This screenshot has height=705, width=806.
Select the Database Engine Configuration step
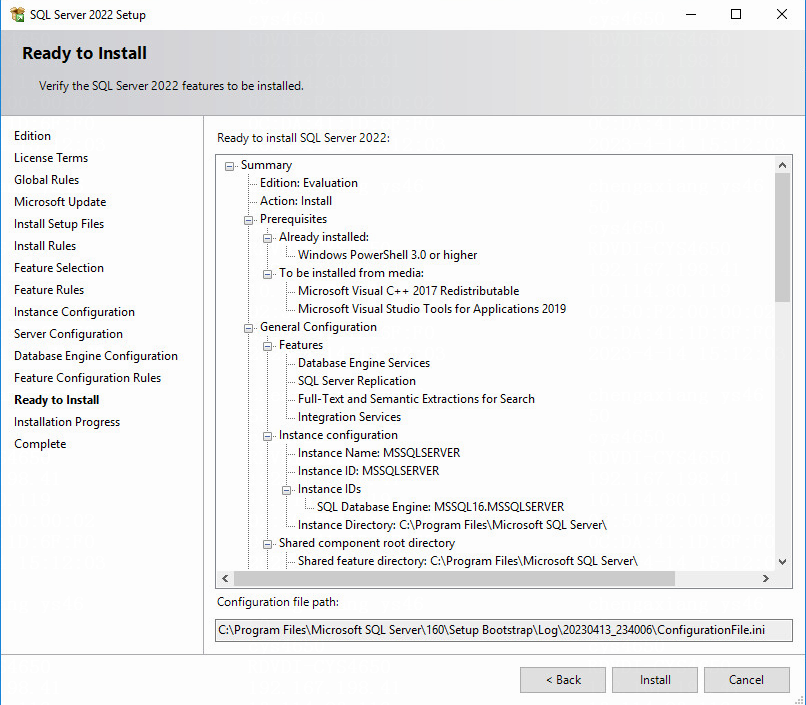coord(96,356)
